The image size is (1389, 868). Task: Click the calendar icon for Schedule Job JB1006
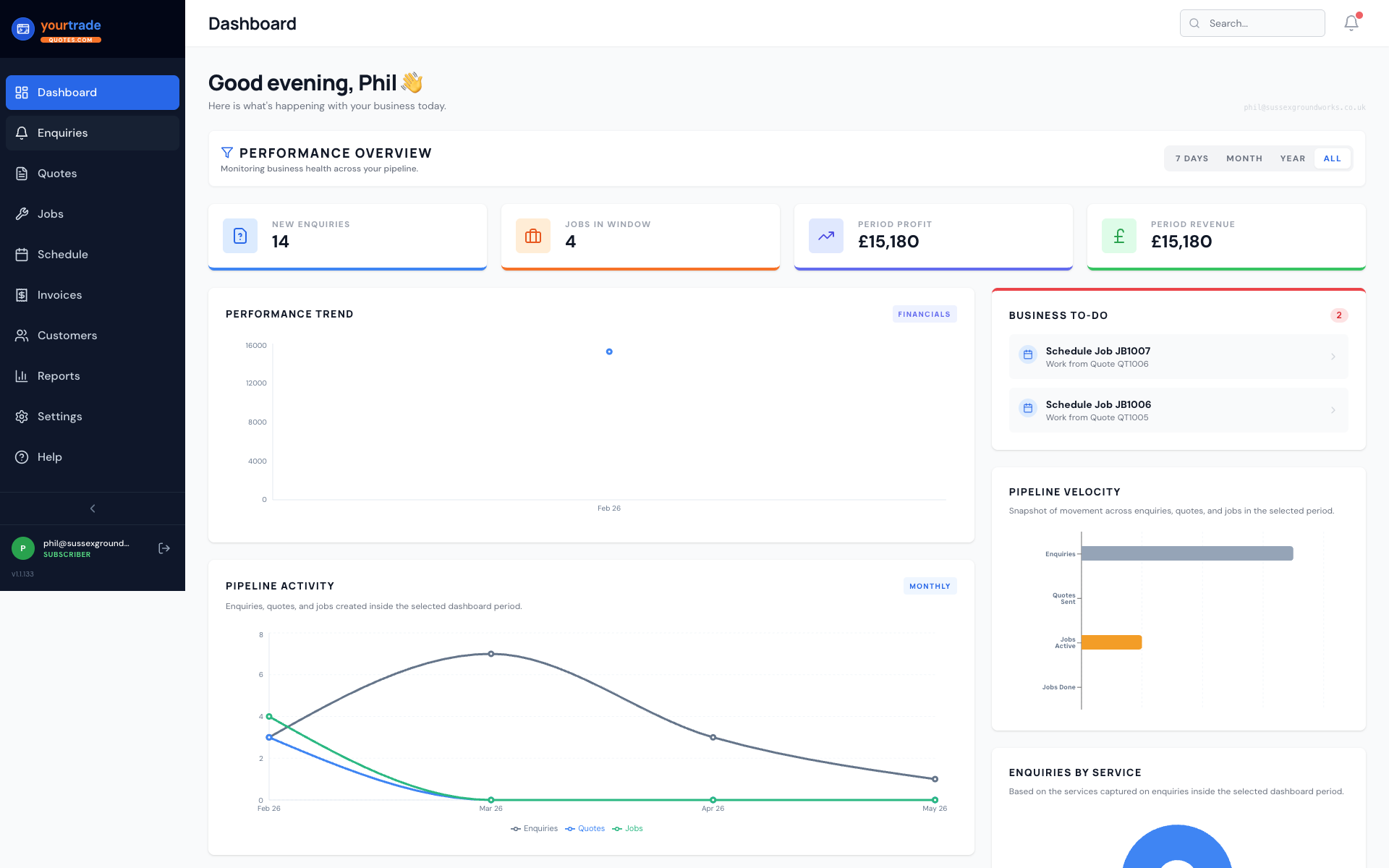(x=1028, y=408)
